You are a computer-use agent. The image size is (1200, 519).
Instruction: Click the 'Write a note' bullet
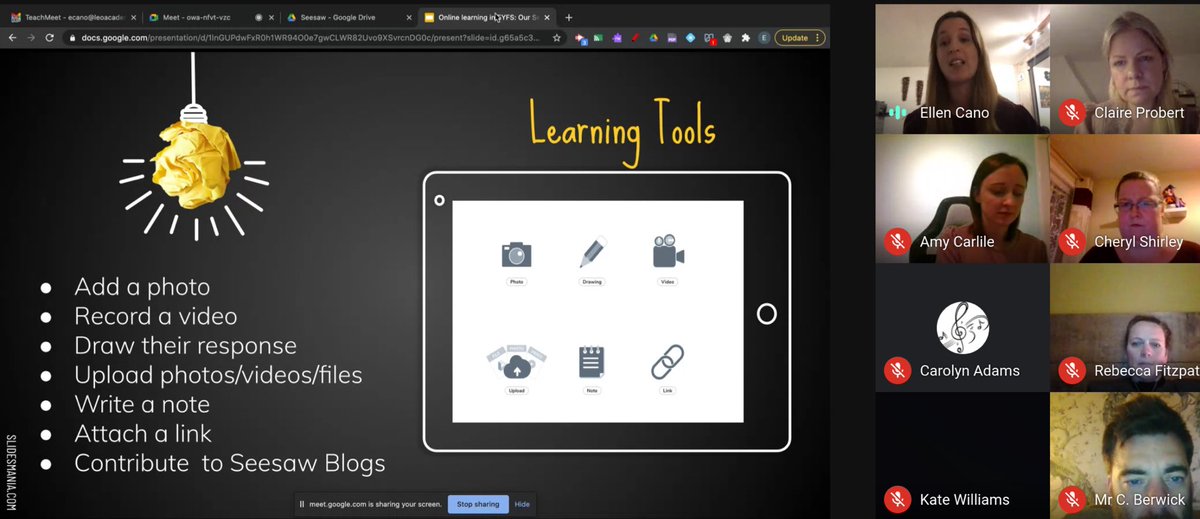(142, 405)
